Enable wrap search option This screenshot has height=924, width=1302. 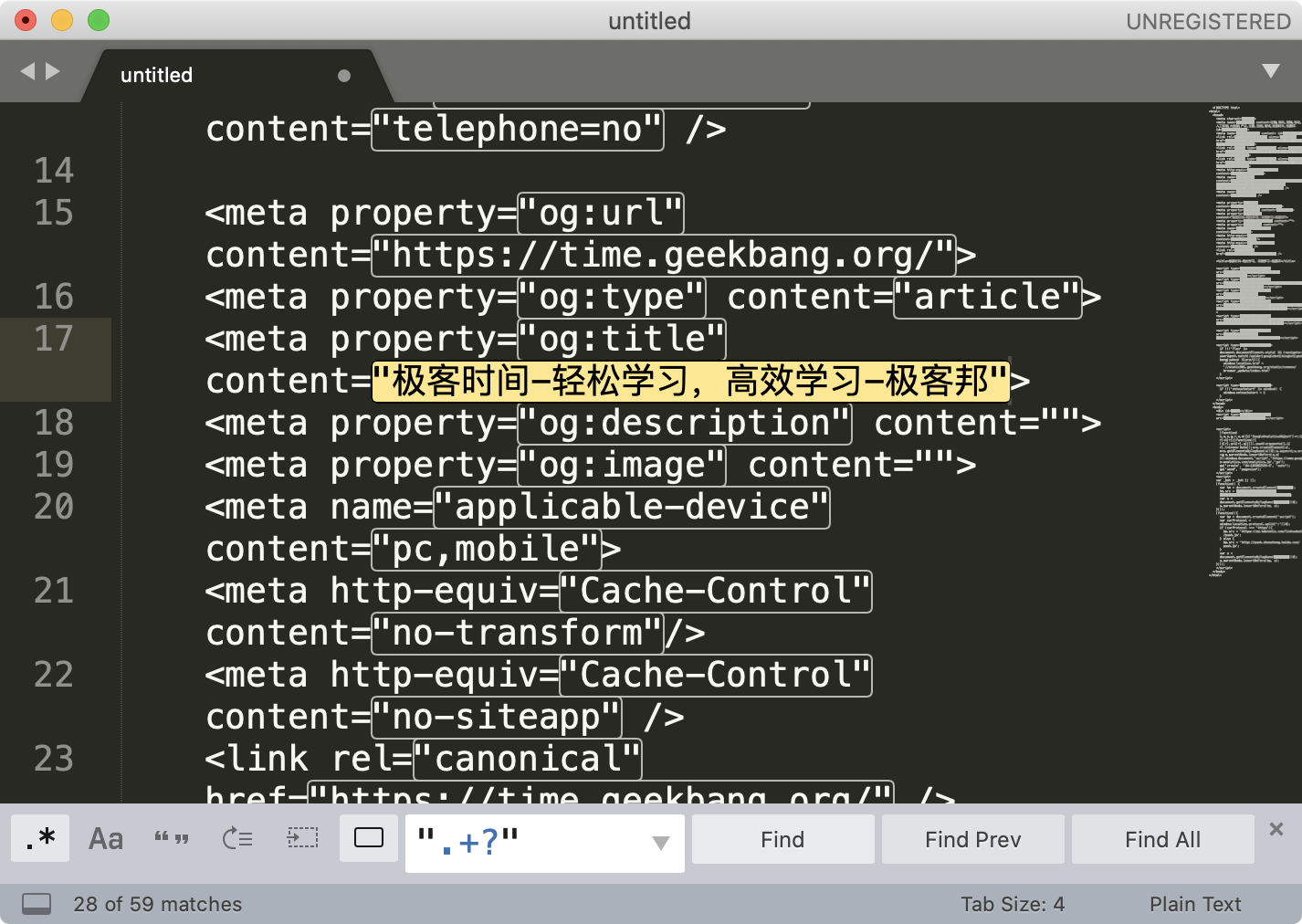pos(237,838)
